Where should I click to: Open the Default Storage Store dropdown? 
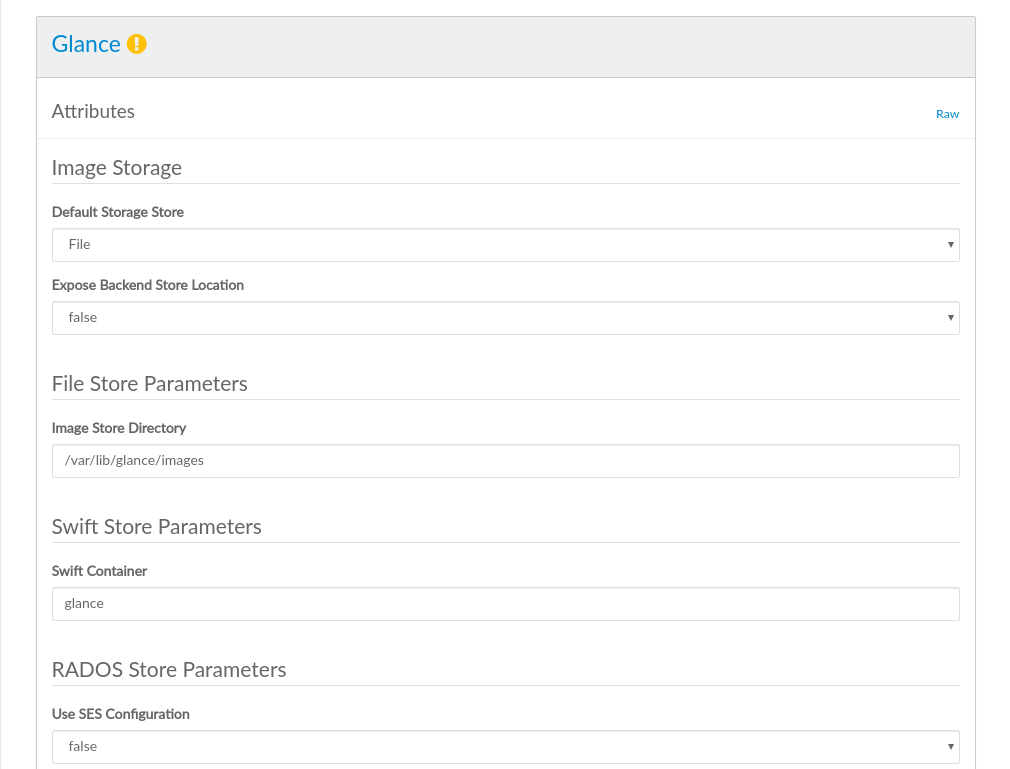click(505, 245)
